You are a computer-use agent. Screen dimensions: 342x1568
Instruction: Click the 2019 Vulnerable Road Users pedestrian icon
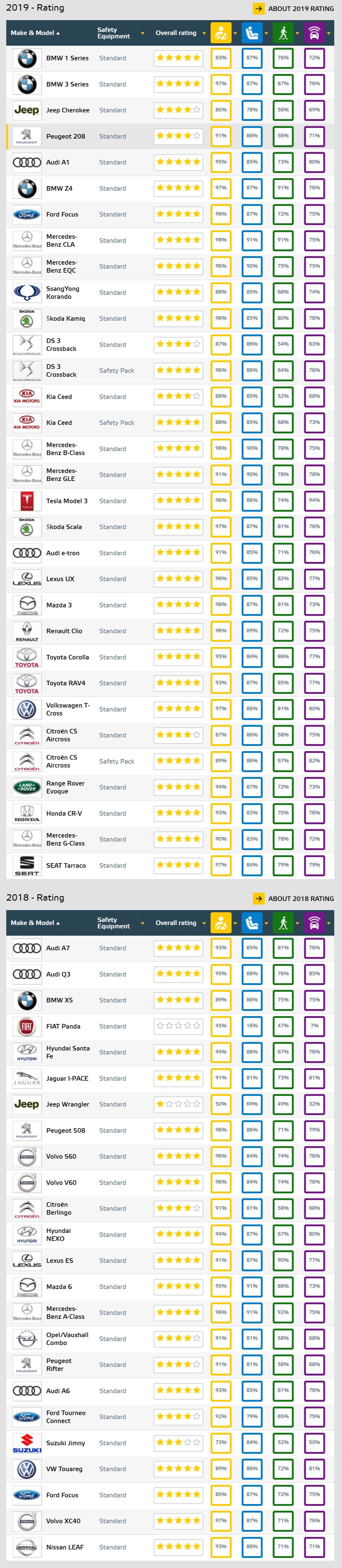point(283,33)
